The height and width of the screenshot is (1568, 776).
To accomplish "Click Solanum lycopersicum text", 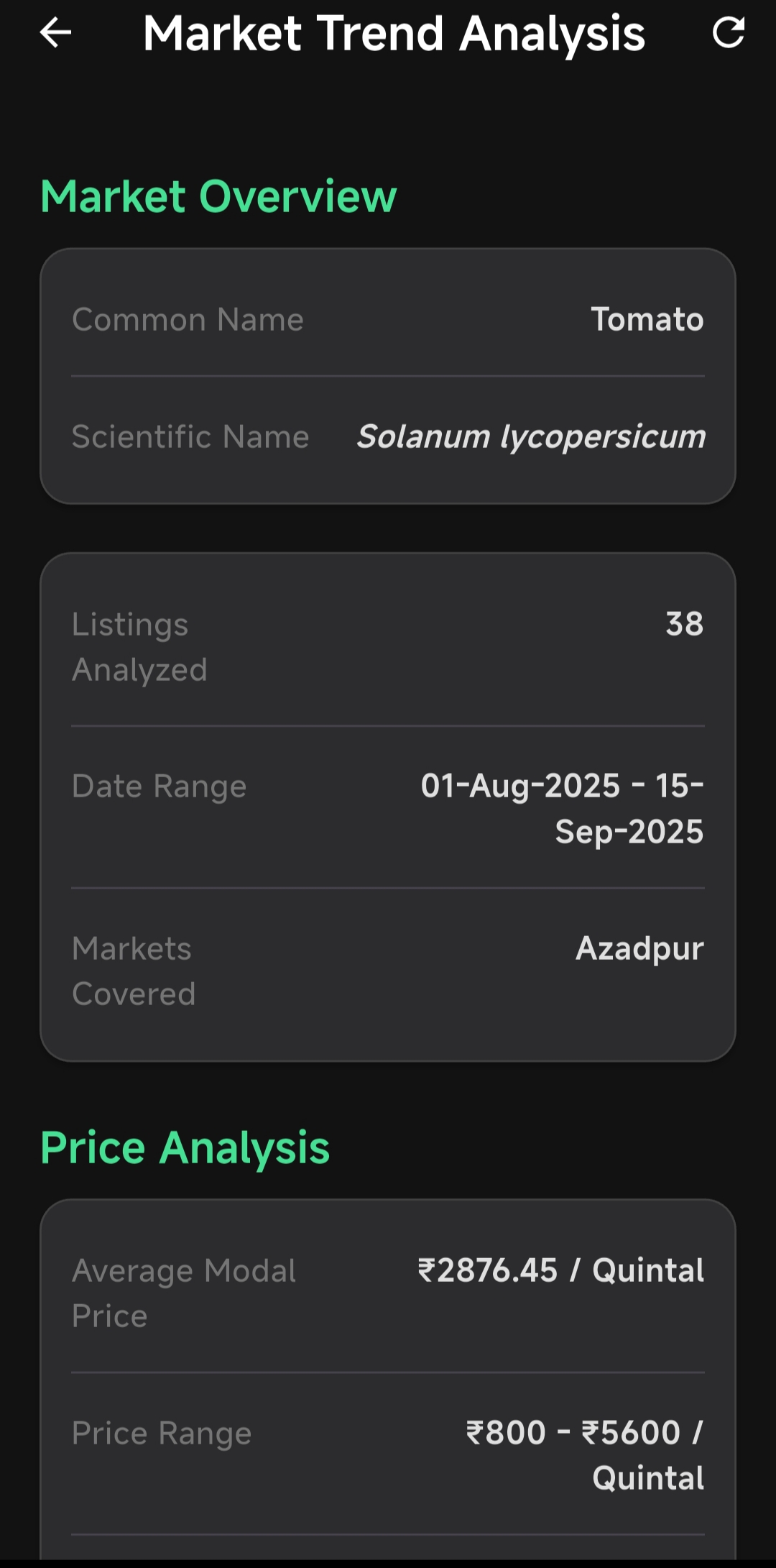I will (531, 437).
